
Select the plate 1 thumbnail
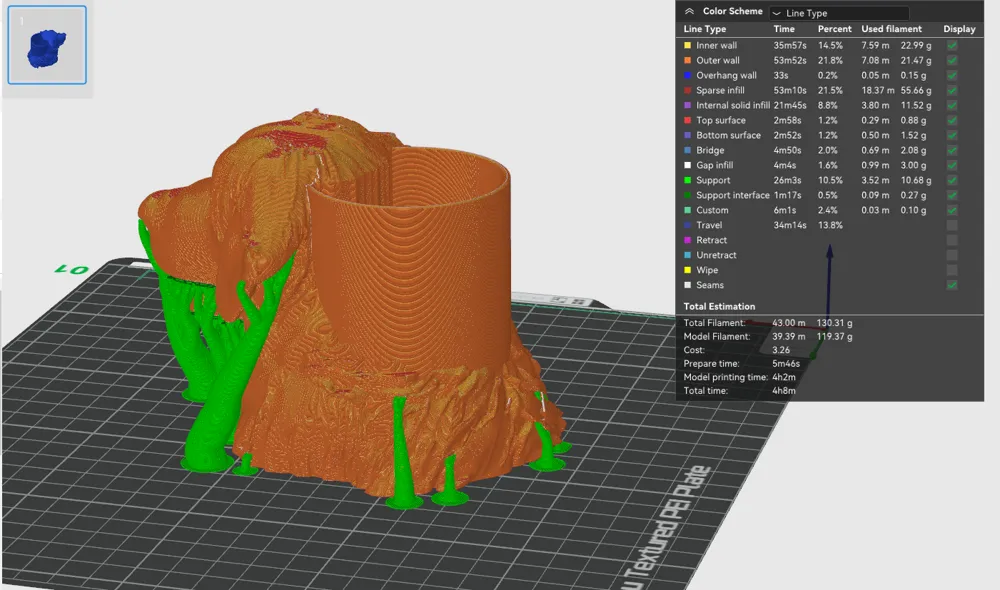pos(47,45)
